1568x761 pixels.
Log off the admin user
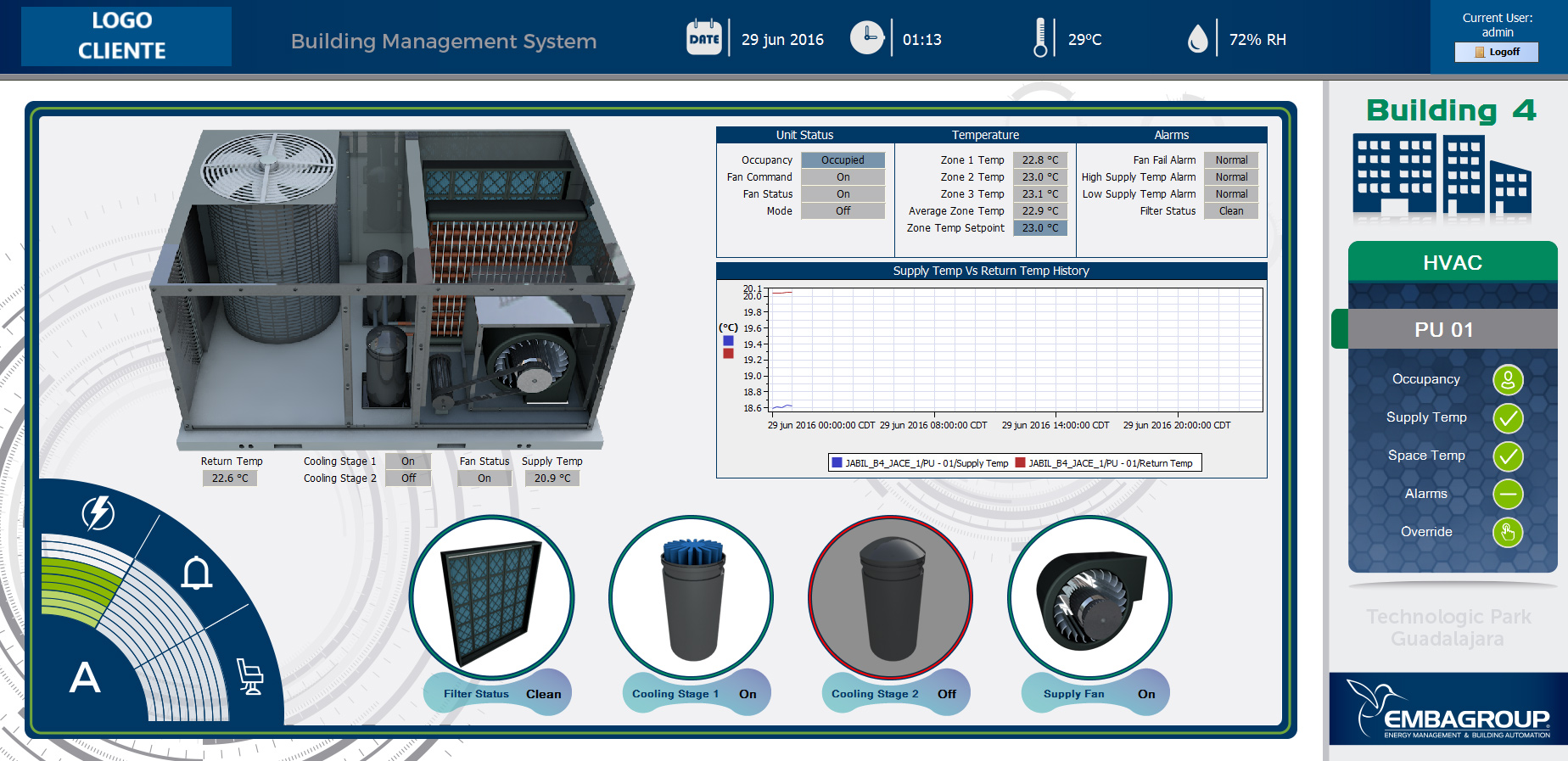click(x=1497, y=52)
